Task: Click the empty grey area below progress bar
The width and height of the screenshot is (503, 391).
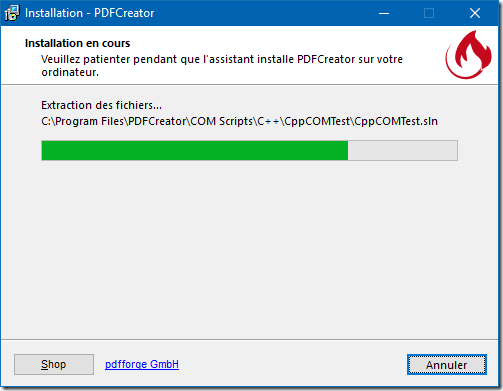Action: tap(249, 250)
